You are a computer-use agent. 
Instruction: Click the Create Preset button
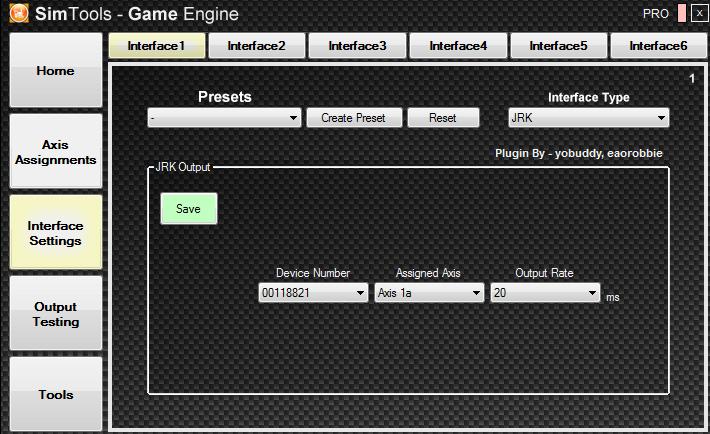354,118
